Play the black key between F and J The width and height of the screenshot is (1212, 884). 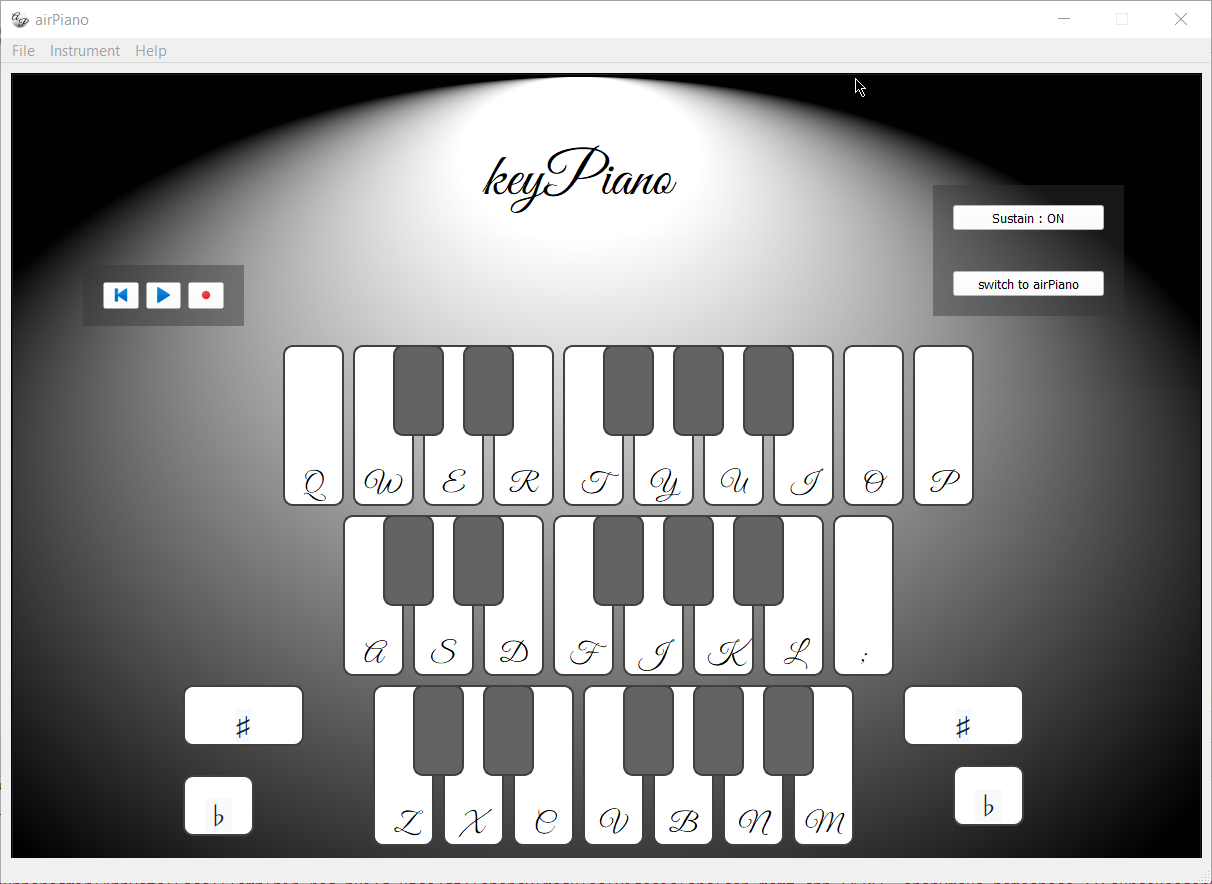point(618,561)
